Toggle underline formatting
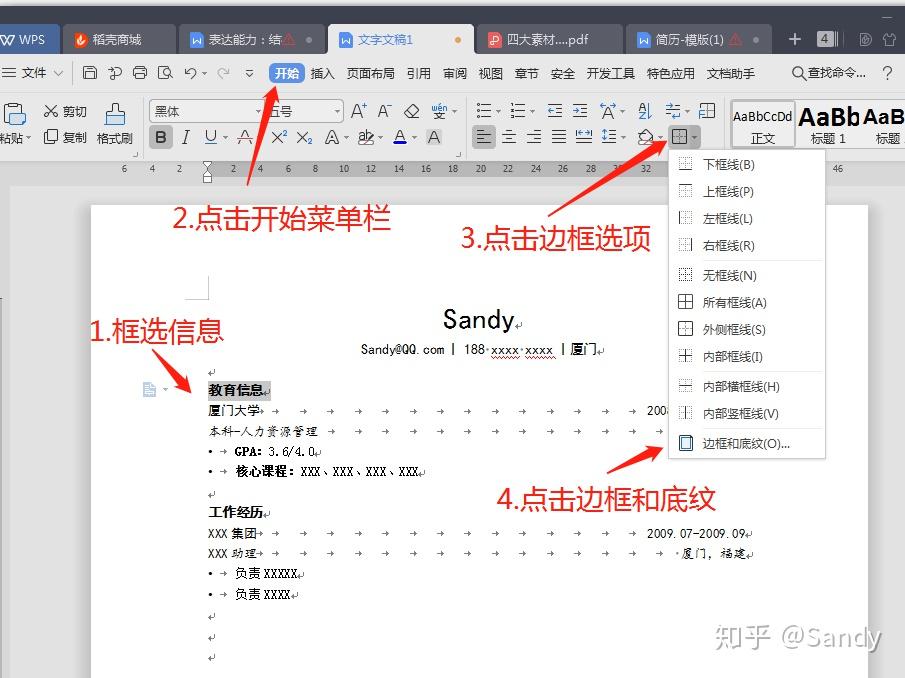 209,135
